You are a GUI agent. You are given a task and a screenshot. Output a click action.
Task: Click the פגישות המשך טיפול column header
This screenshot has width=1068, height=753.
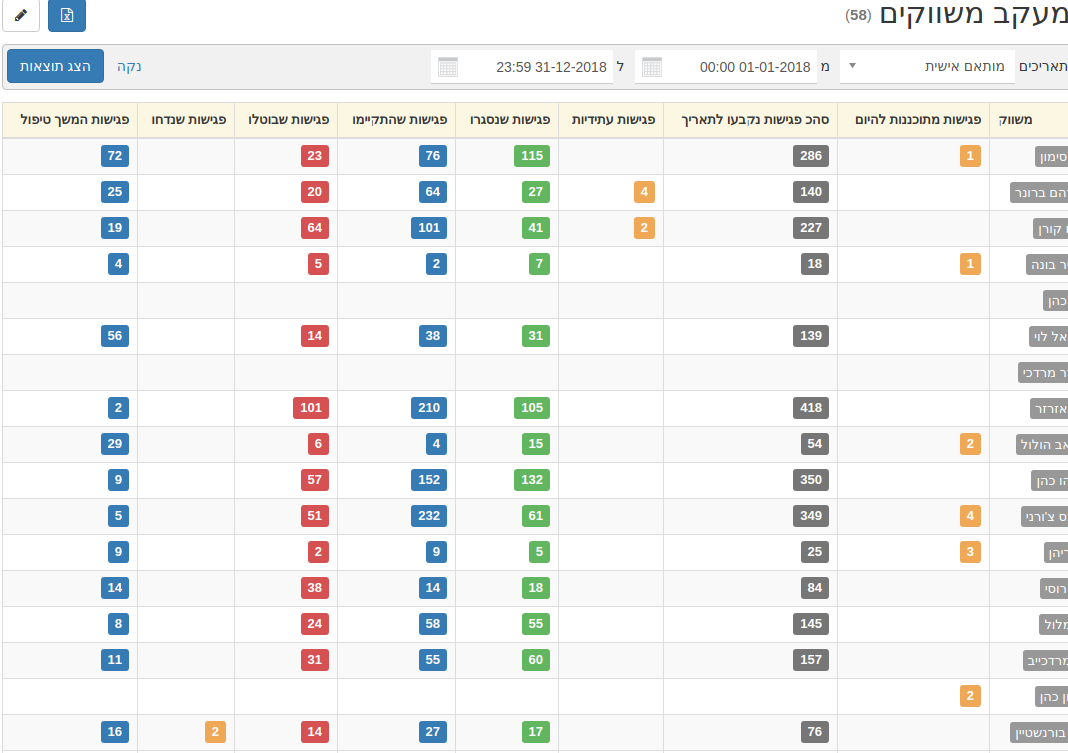(71, 119)
